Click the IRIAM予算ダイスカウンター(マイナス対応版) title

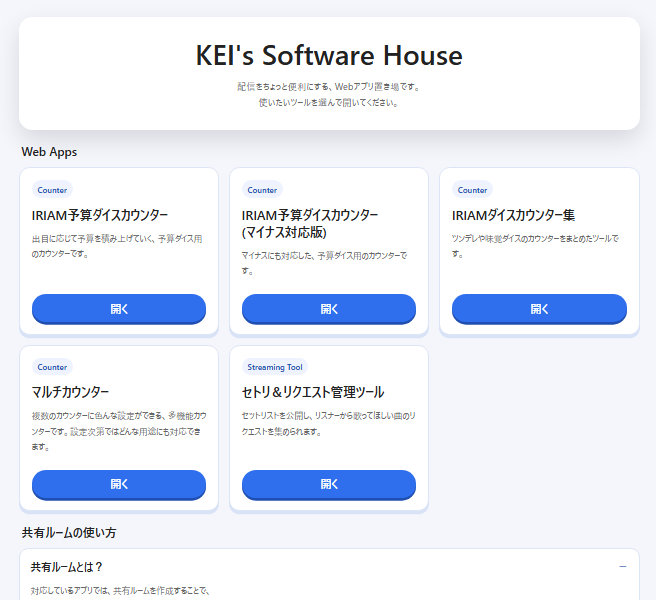(310, 223)
